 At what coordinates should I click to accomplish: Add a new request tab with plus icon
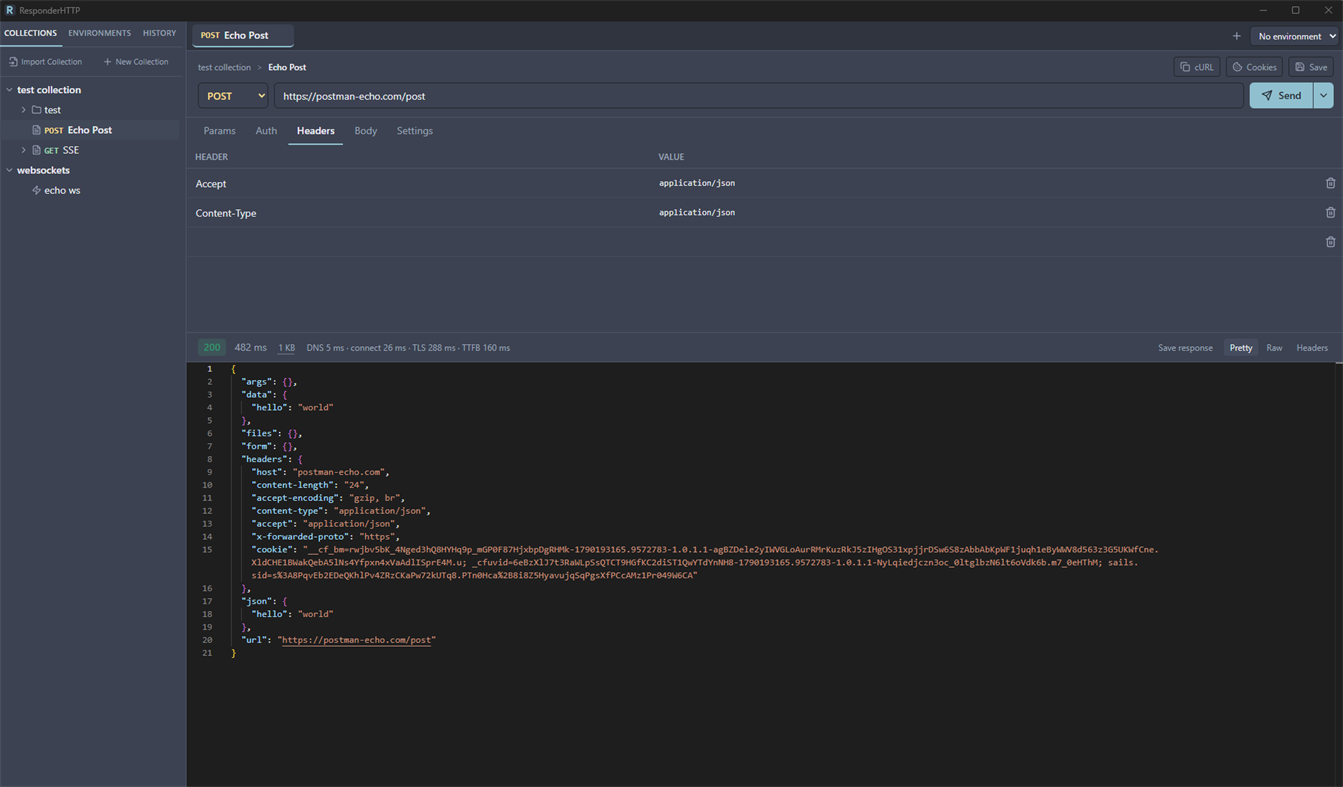[1236, 36]
